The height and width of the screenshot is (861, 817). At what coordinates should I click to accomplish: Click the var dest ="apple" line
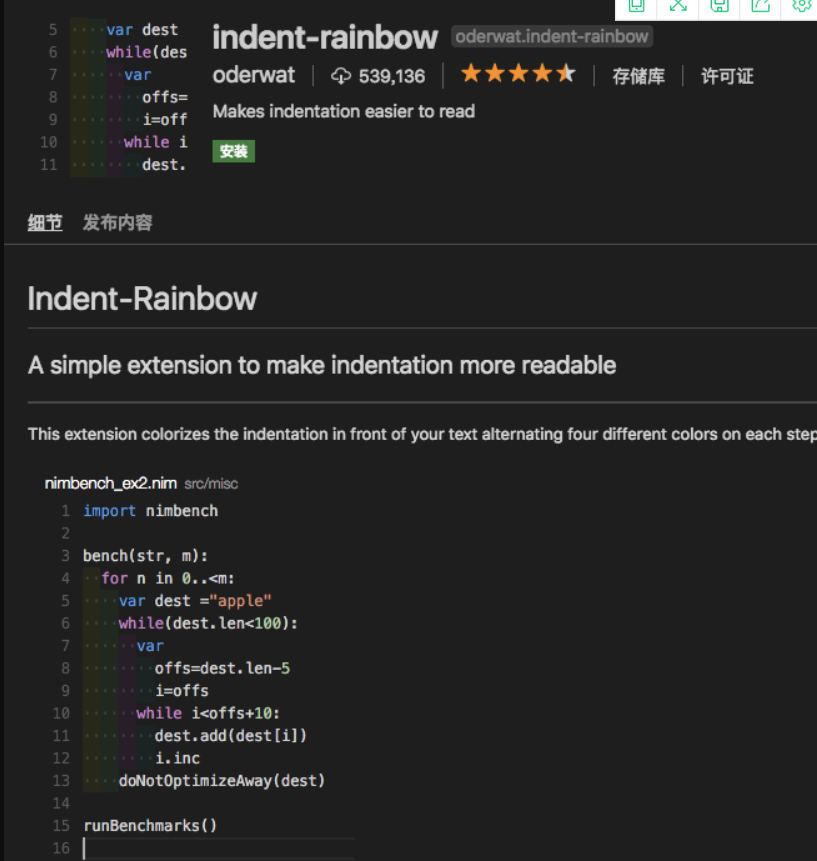(195, 601)
